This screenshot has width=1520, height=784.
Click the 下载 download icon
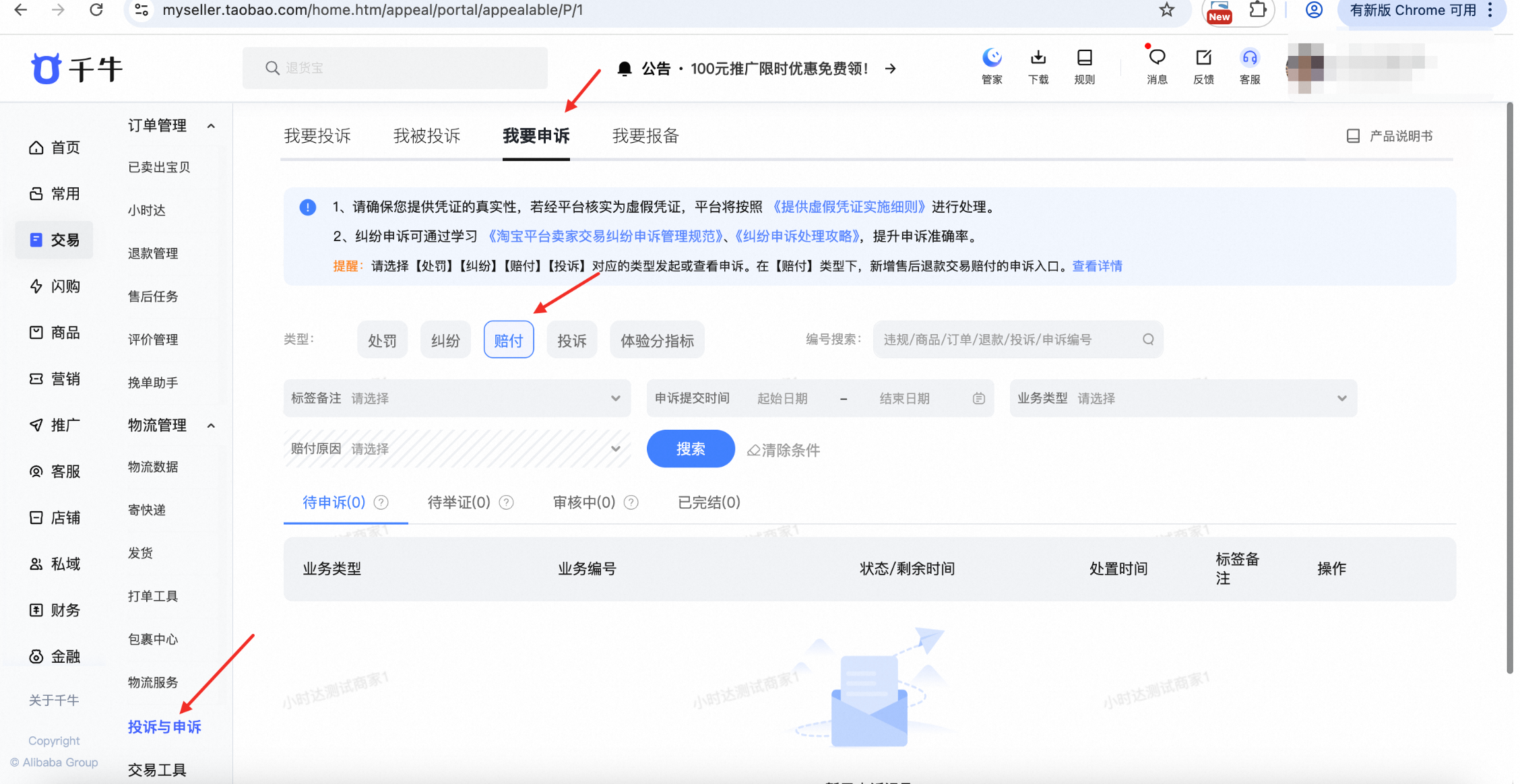point(1038,66)
